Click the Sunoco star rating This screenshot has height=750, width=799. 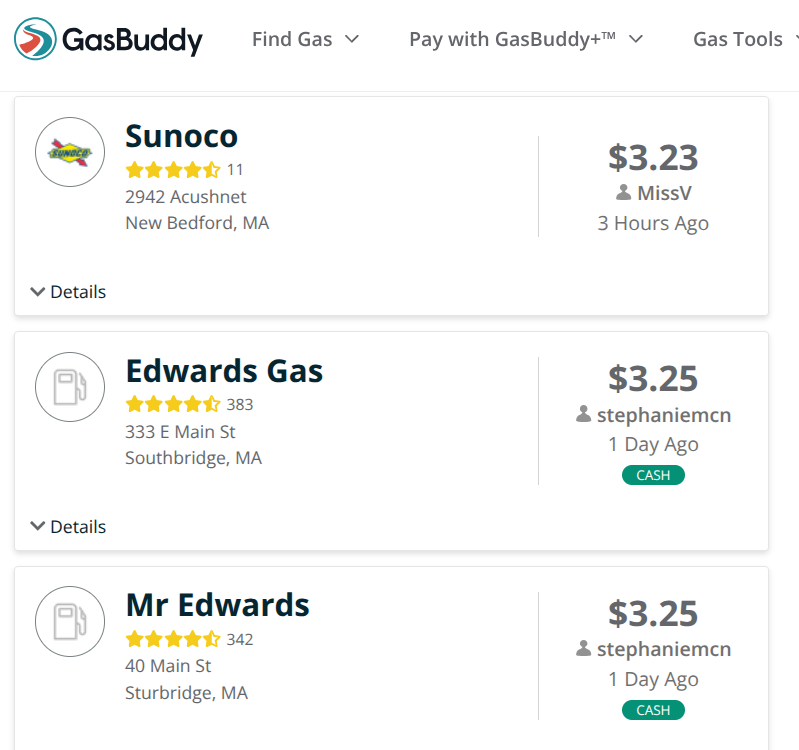(172, 170)
